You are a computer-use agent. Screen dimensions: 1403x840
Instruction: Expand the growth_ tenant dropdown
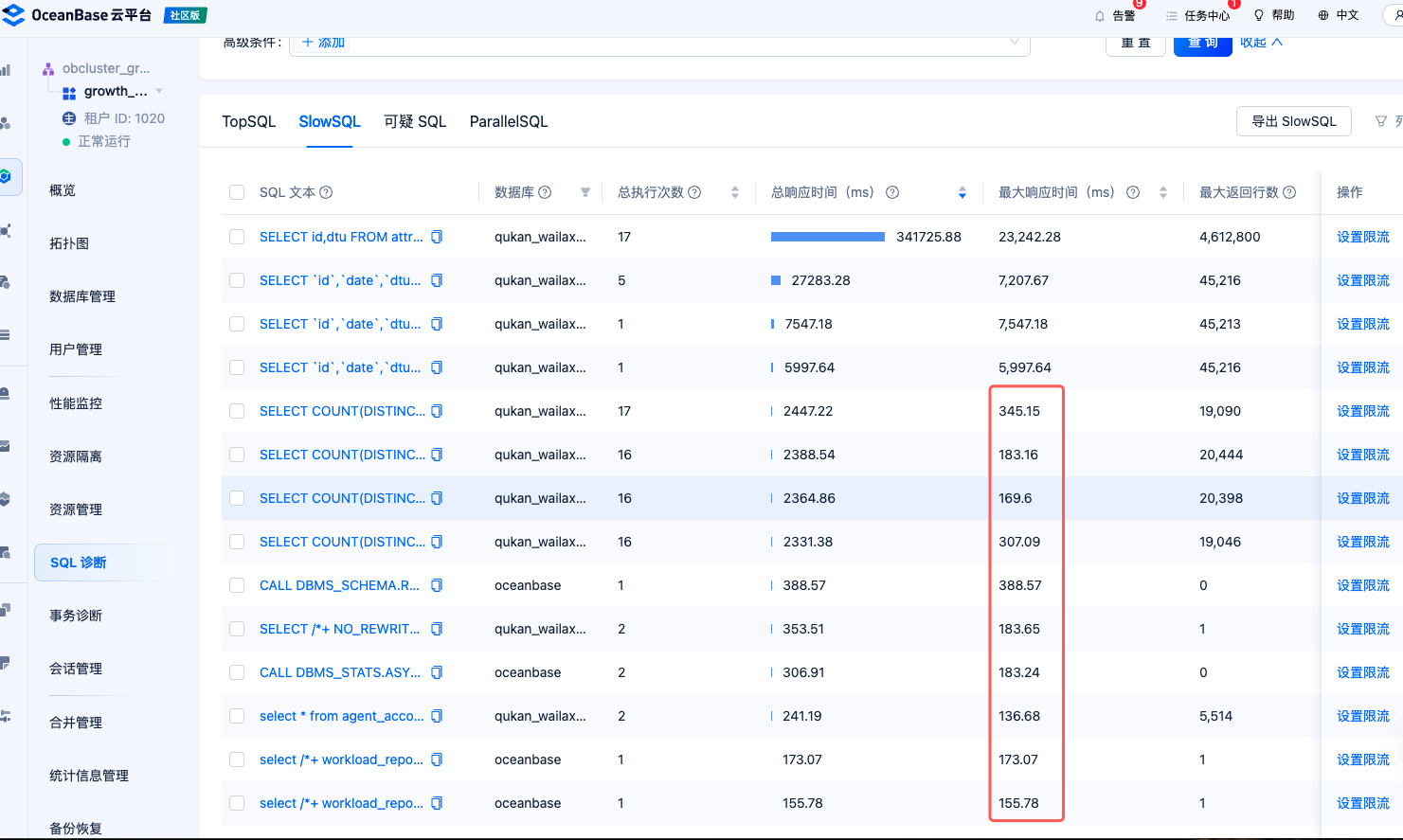pyautogui.click(x=159, y=92)
